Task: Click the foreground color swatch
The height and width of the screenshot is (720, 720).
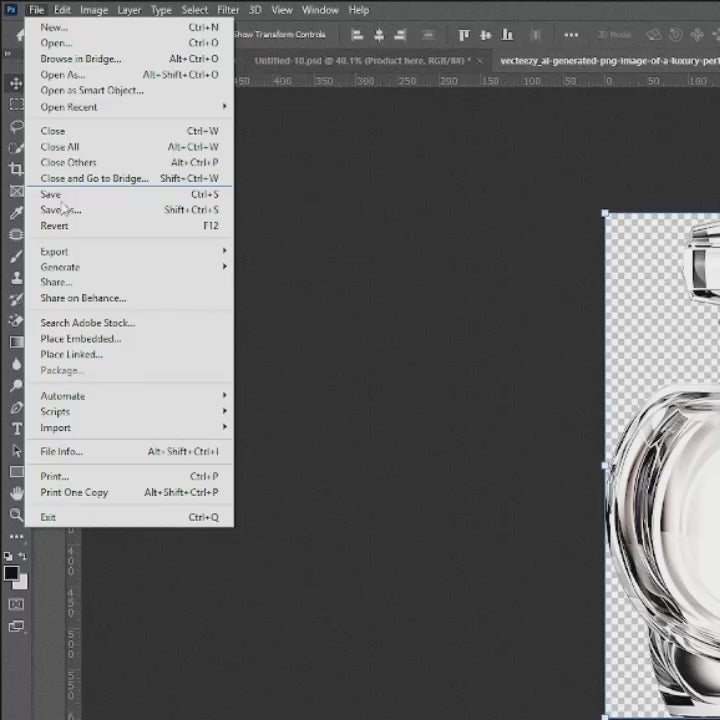Action: 11,574
